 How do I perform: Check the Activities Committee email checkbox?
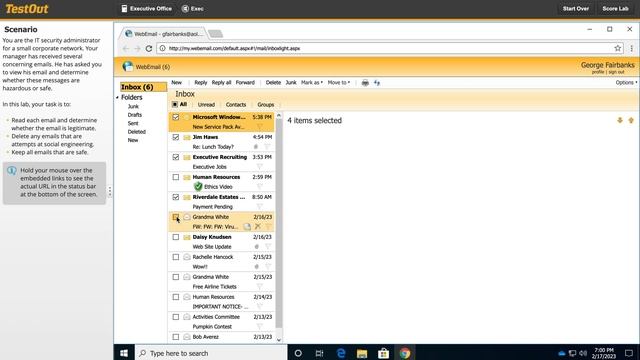176,317
